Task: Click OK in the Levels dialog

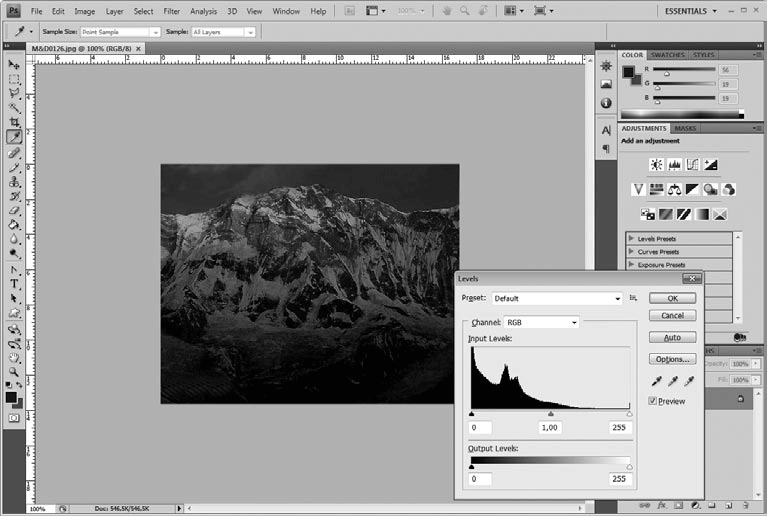Action: (672, 298)
